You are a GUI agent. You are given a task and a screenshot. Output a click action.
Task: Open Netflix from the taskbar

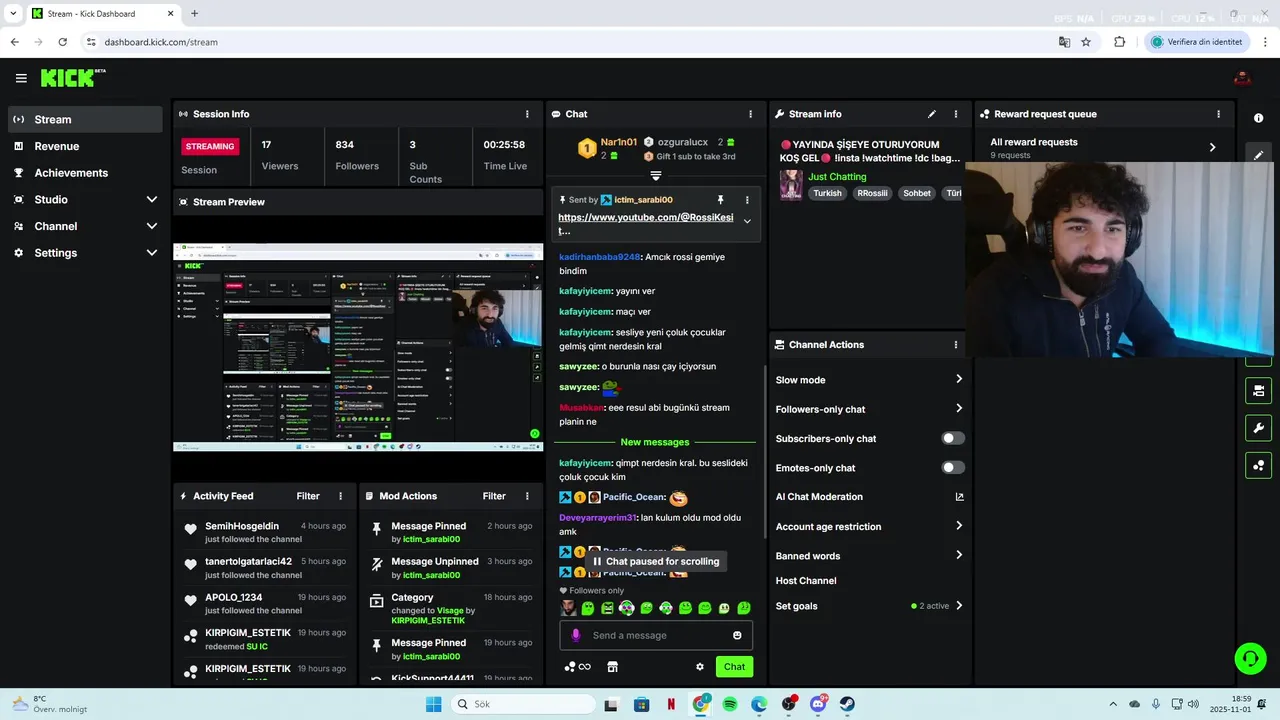pos(671,705)
